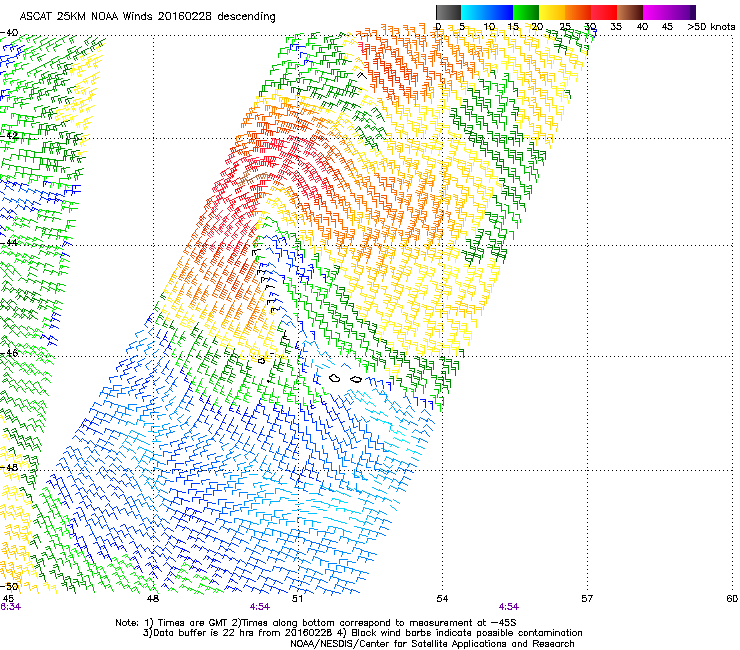Click the yellow 20-25 knots legend swatch
This screenshot has height=650, width=740.
point(552,12)
